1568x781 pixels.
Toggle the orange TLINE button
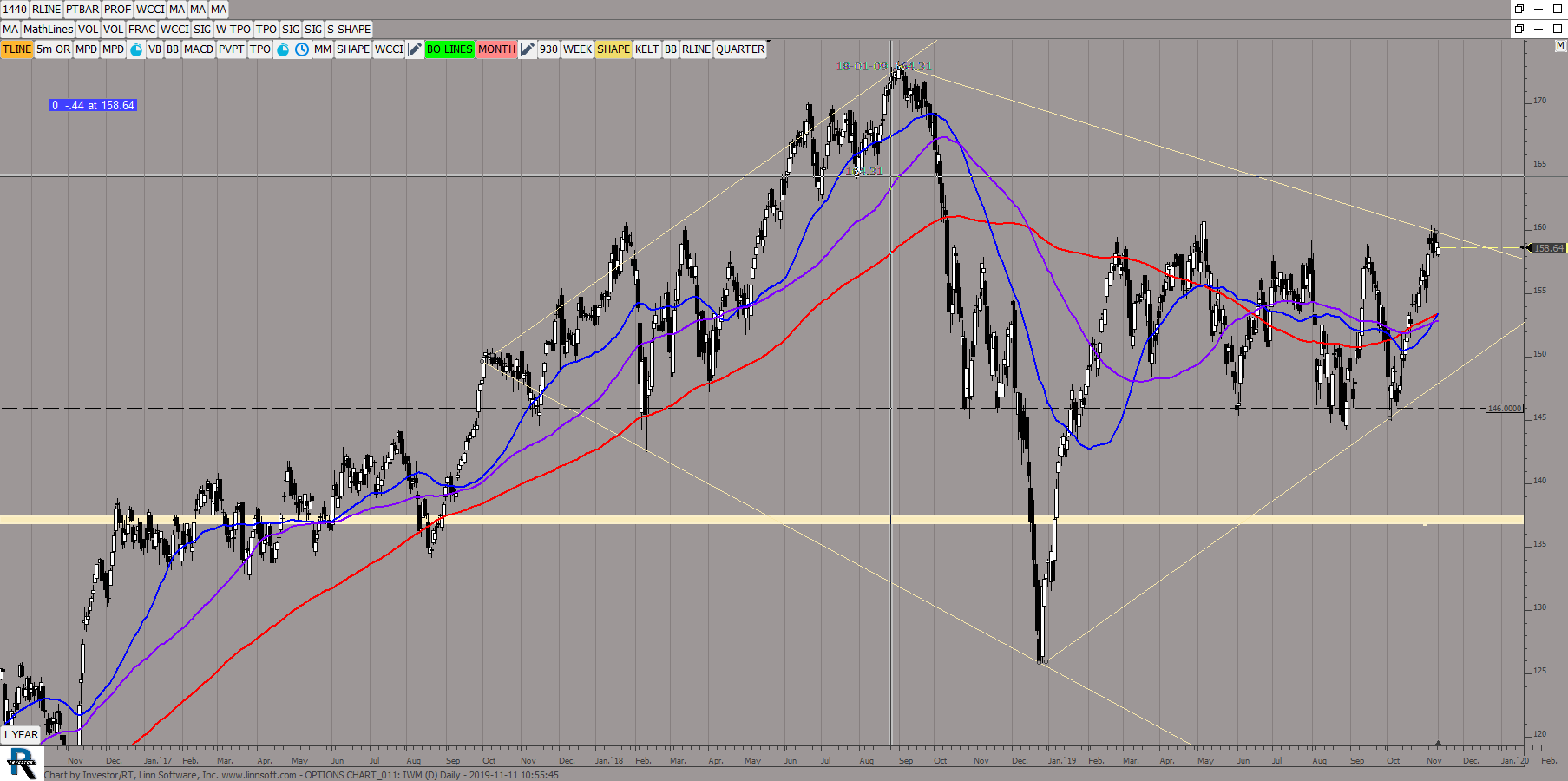[16, 49]
